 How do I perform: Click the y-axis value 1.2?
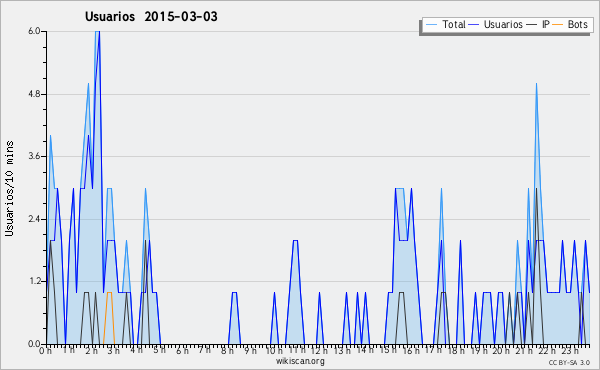point(34,282)
